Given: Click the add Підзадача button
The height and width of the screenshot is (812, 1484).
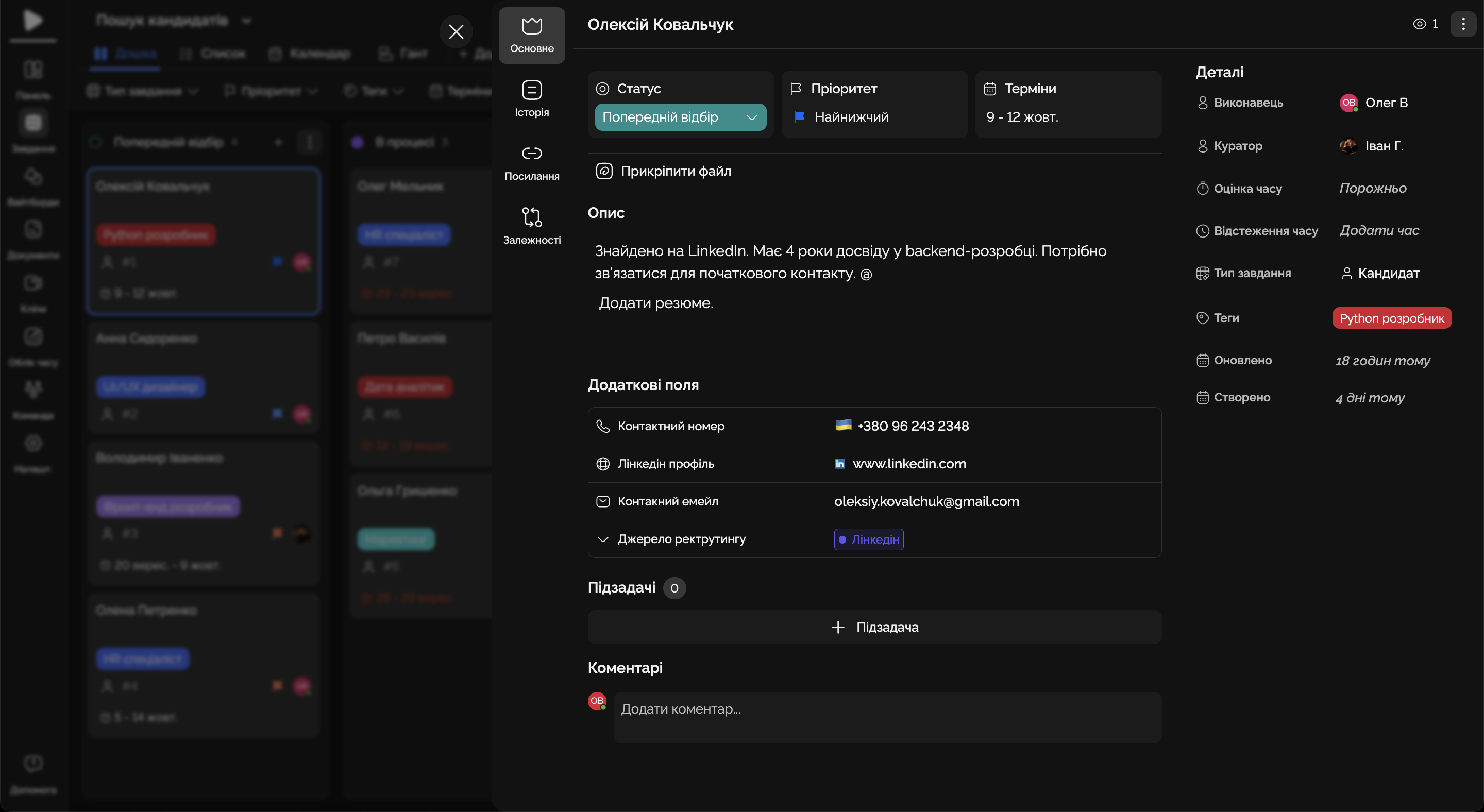Looking at the screenshot, I should (874, 627).
